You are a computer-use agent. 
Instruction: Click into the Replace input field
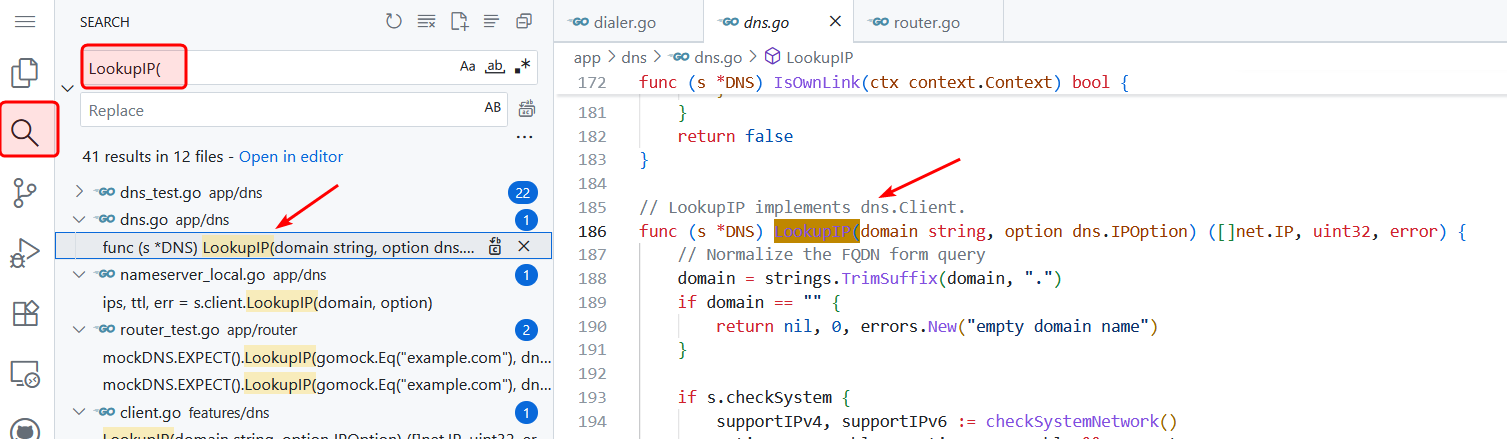click(280, 110)
